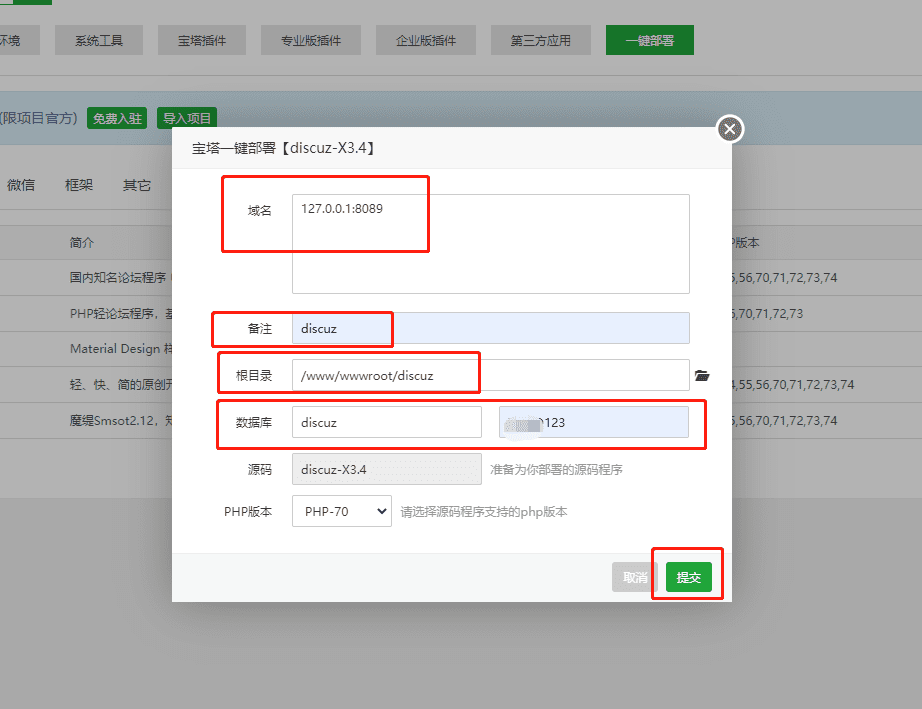Viewport: 922px width, 709px height.
Task: Click the green 提交 submit button
Action: click(x=688, y=577)
